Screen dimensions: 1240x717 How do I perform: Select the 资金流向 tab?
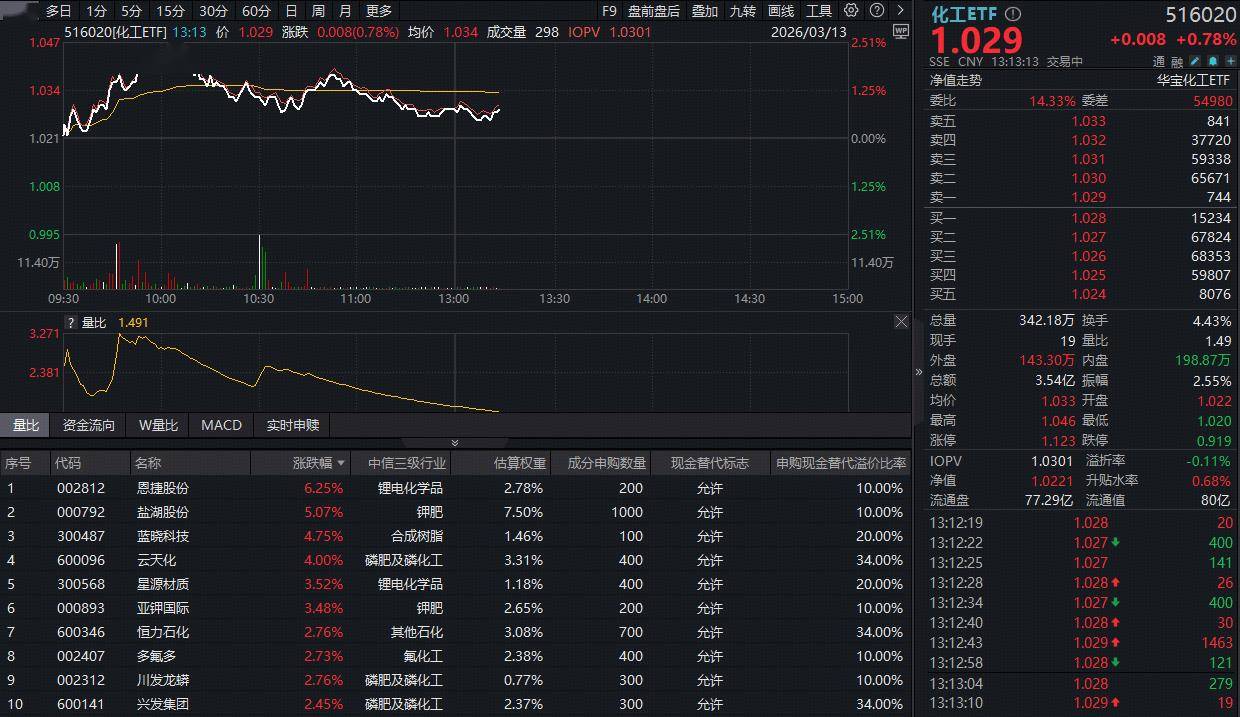tap(88, 425)
